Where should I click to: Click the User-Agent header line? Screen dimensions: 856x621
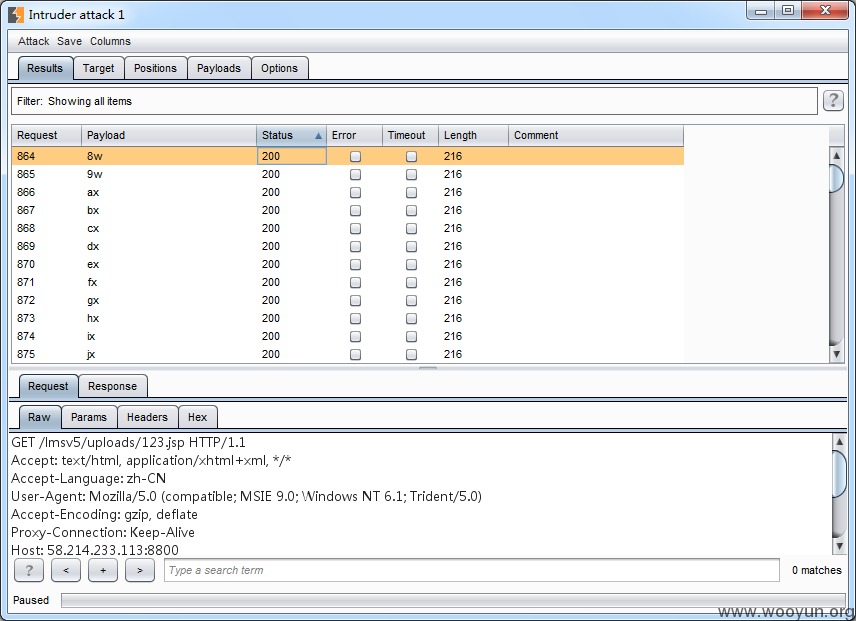pos(246,496)
